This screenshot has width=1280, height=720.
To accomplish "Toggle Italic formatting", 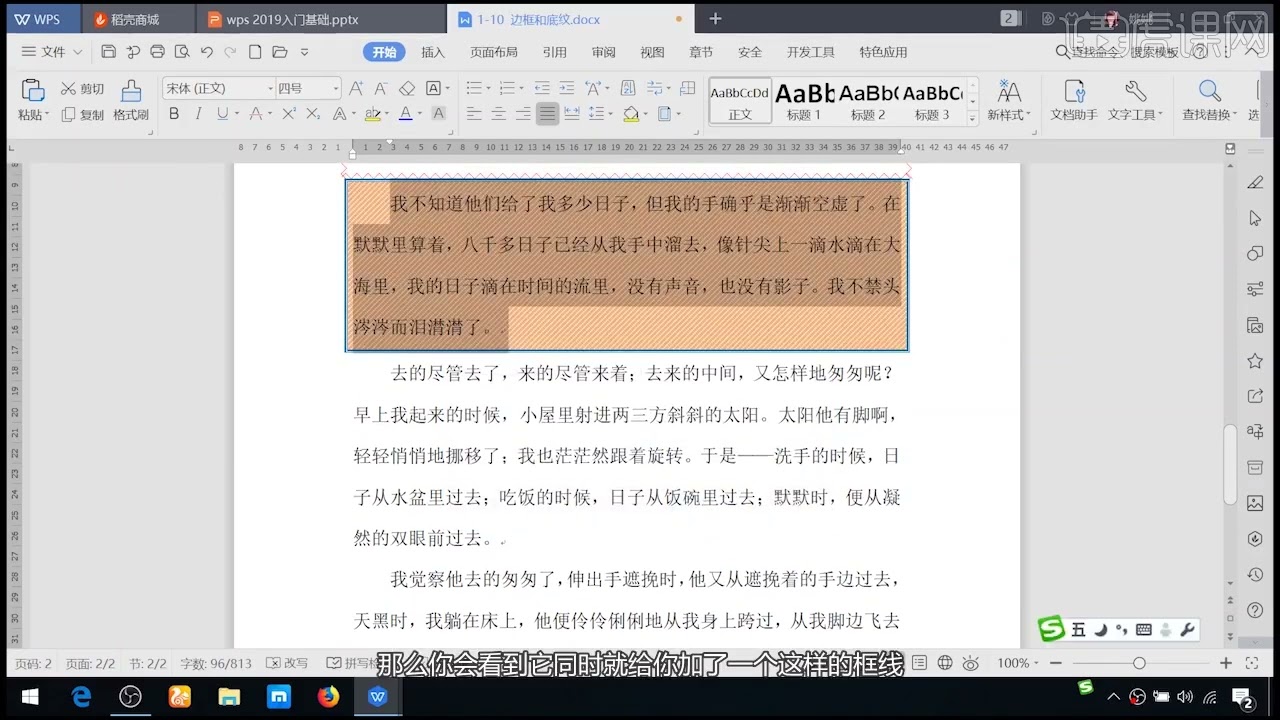I will [198, 114].
